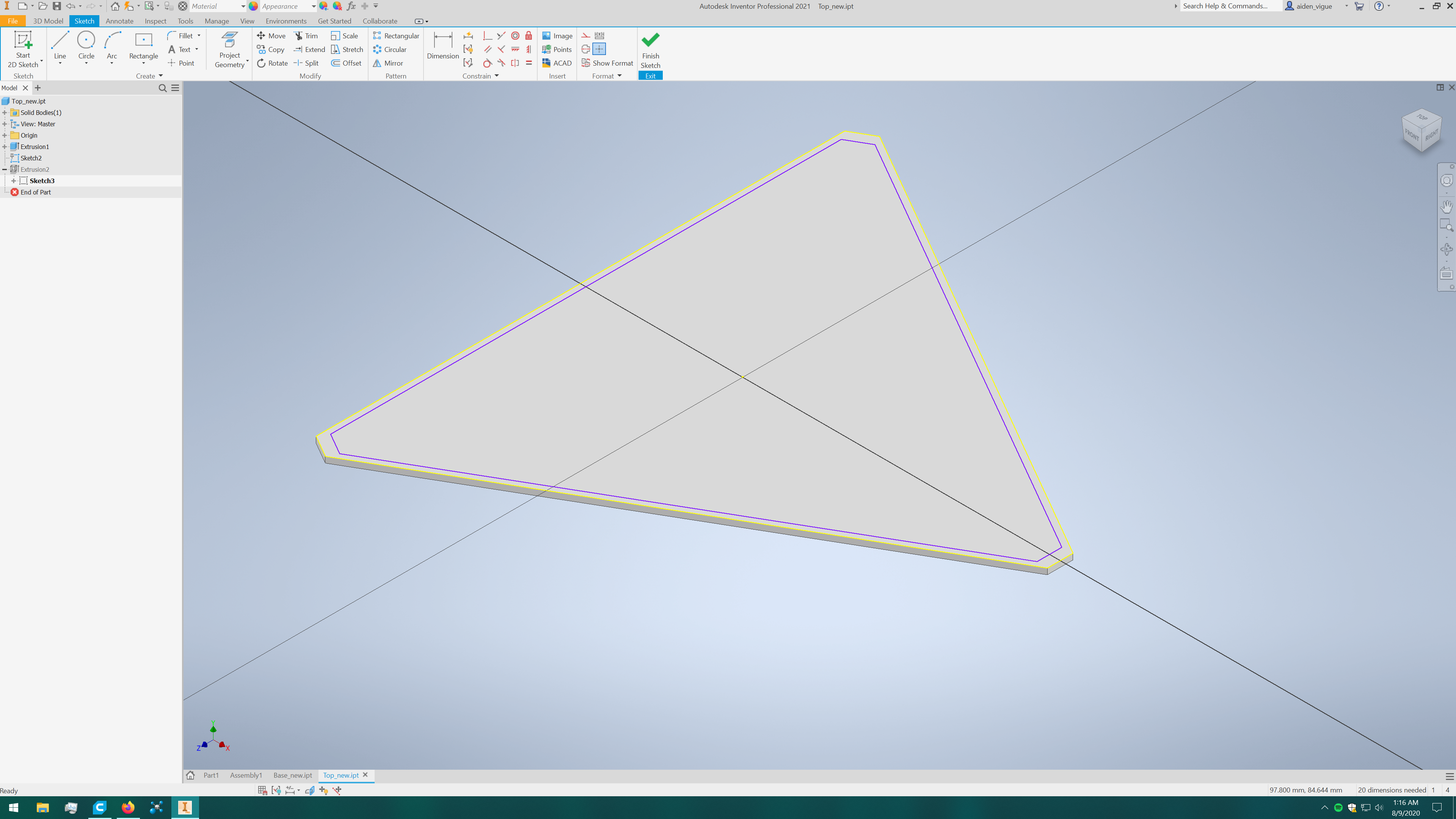This screenshot has width=1456, height=819.
Task: Expand the Origin folder in browser
Action: click(5, 136)
